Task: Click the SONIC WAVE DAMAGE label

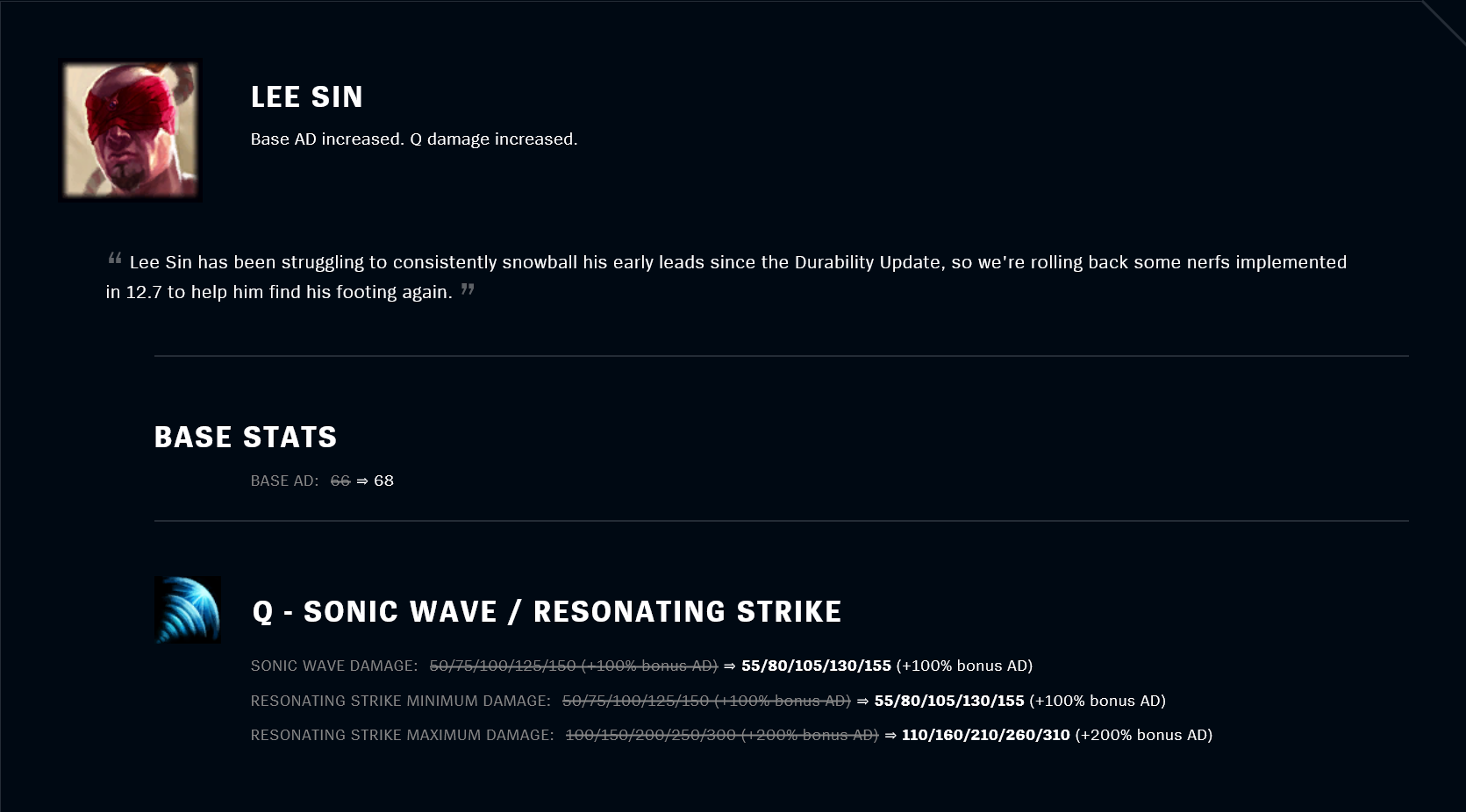Action: 334,666
